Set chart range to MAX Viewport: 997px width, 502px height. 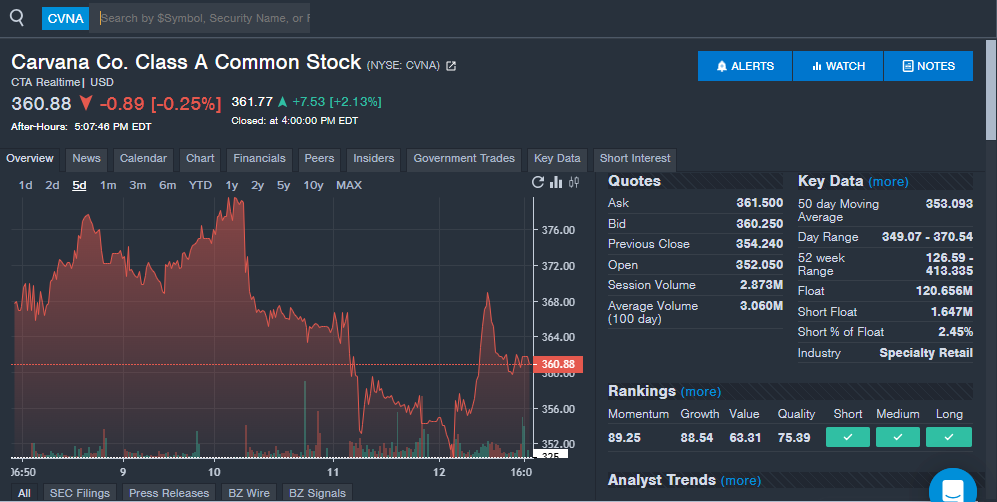349,185
